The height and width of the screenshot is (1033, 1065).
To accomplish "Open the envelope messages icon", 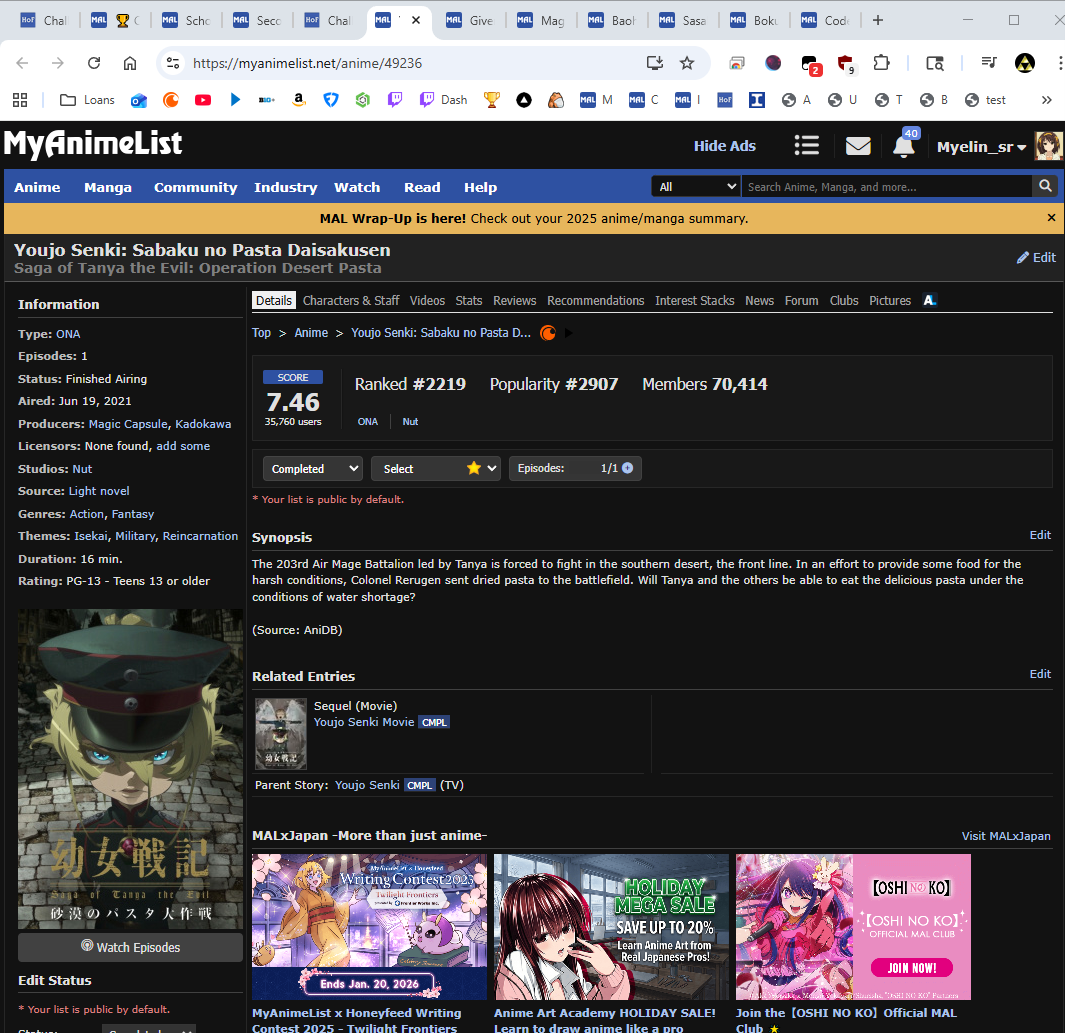I will pos(858,145).
